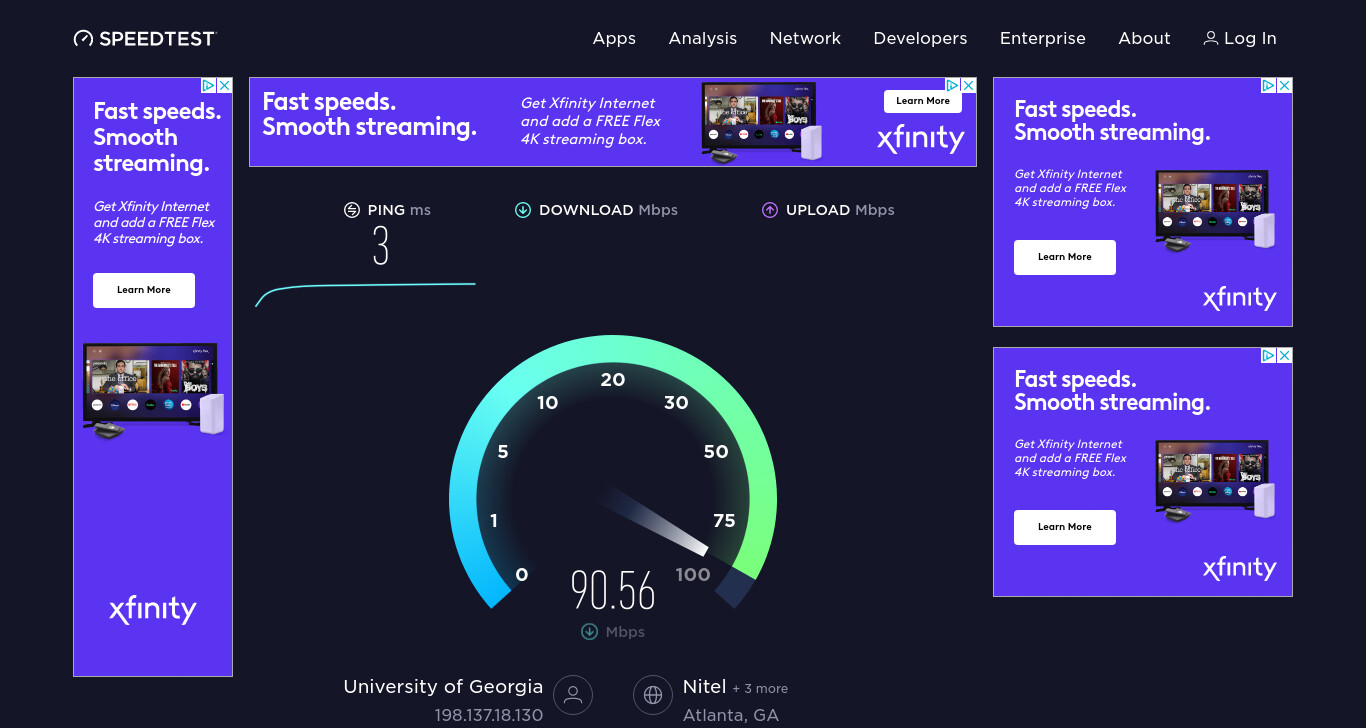This screenshot has width=1366, height=728.
Task: Click the xfinity logo in left sidebar ad
Action: click(153, 609)
